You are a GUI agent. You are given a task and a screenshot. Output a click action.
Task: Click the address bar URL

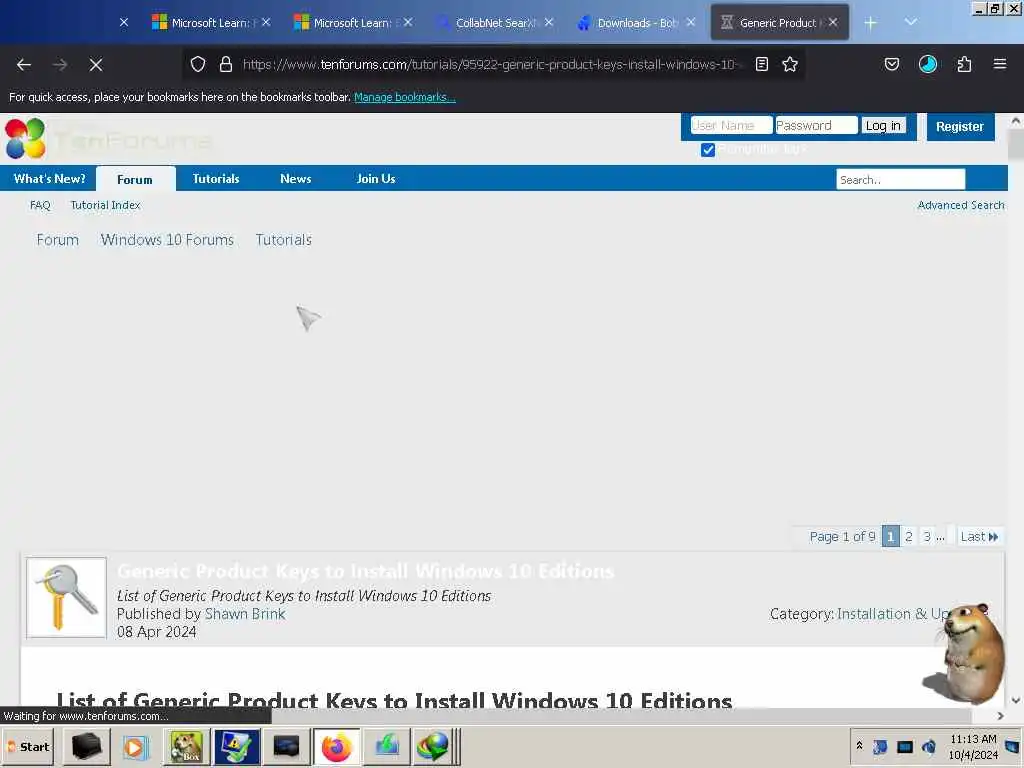coord(490,64)
